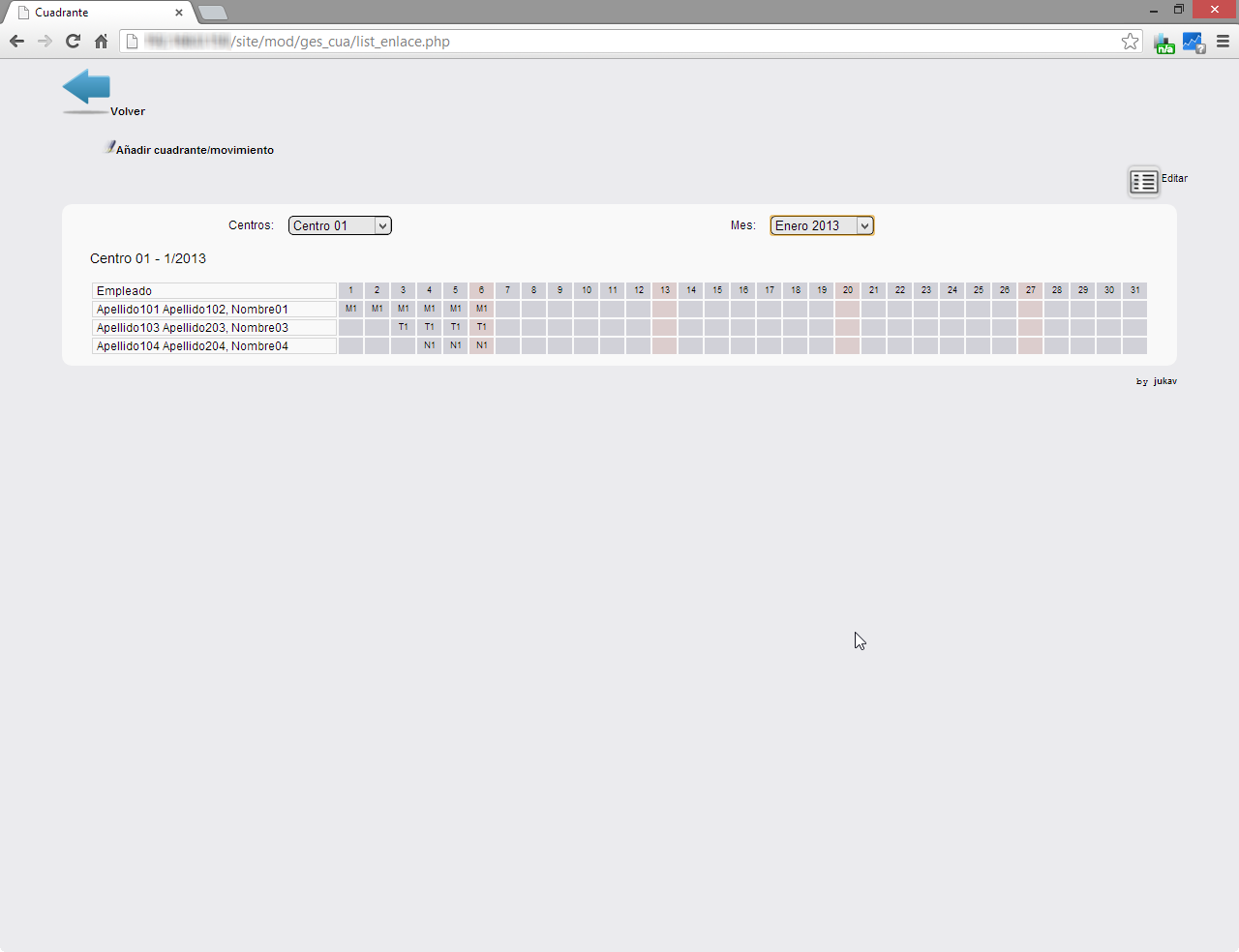Viewport: 1239px width, 952px height.
Task: Expand the Mes dropdown showing Enero 2013
Action: 822,225
